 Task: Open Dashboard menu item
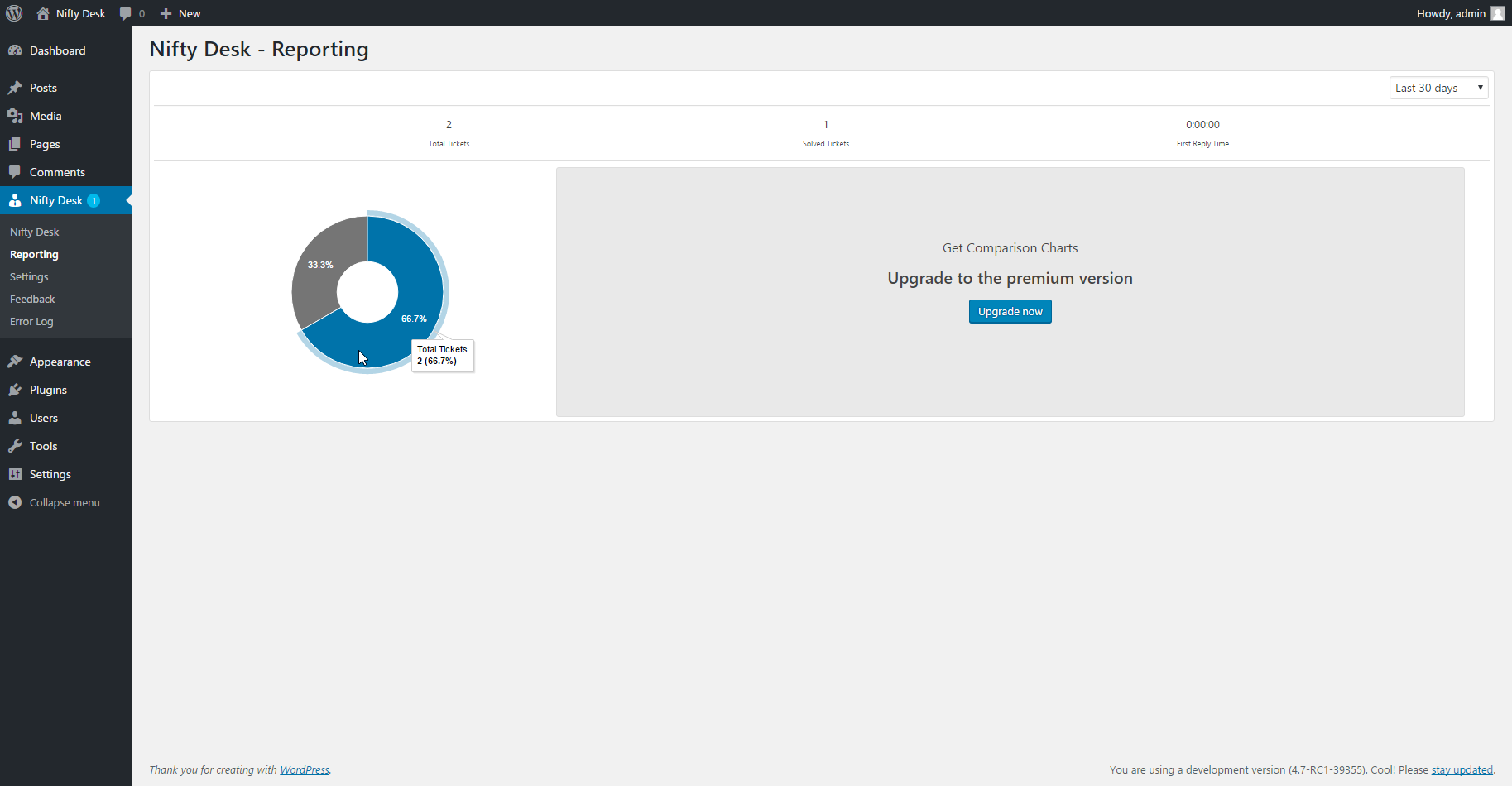point(66,50)
